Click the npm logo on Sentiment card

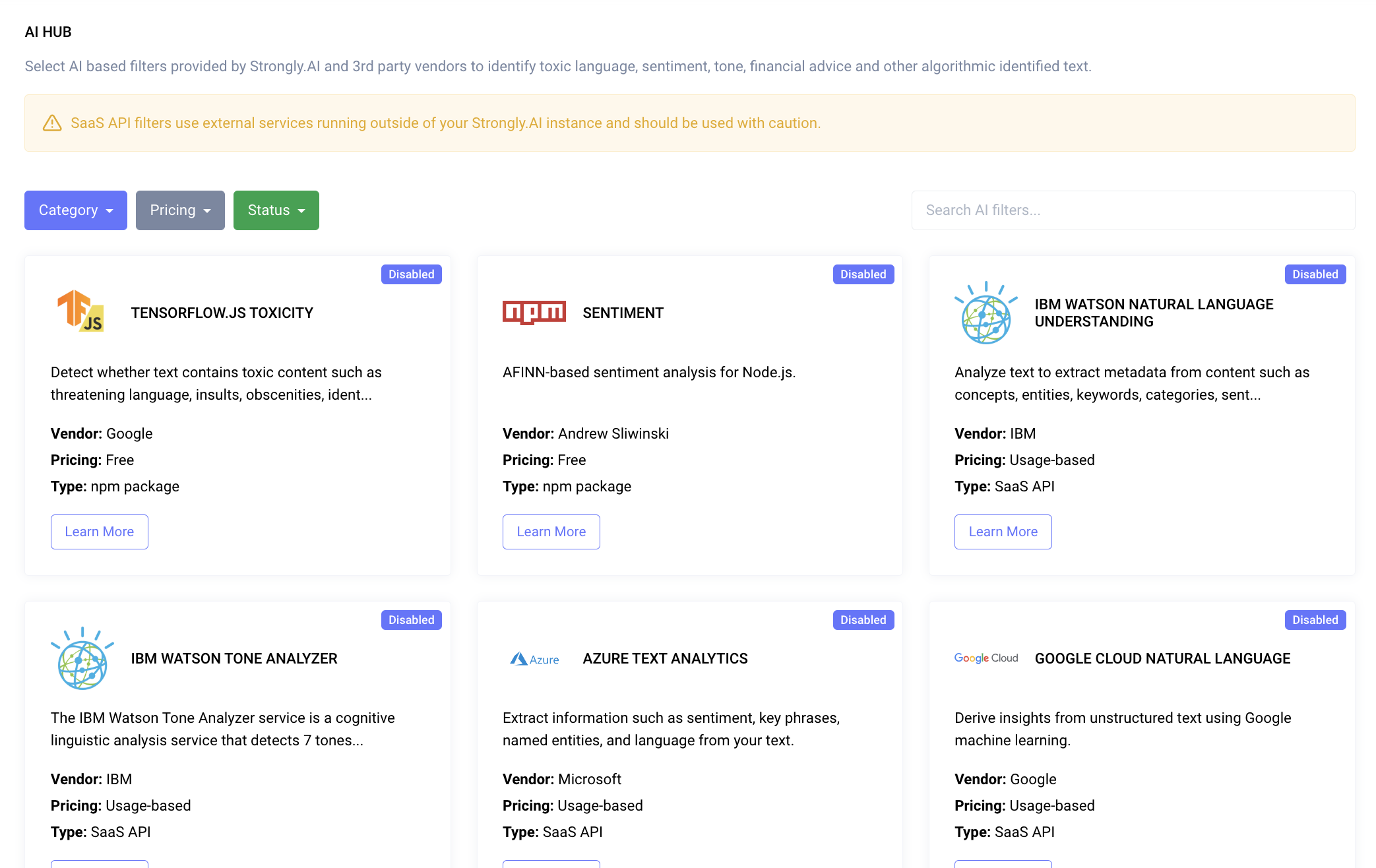[534, 312]
